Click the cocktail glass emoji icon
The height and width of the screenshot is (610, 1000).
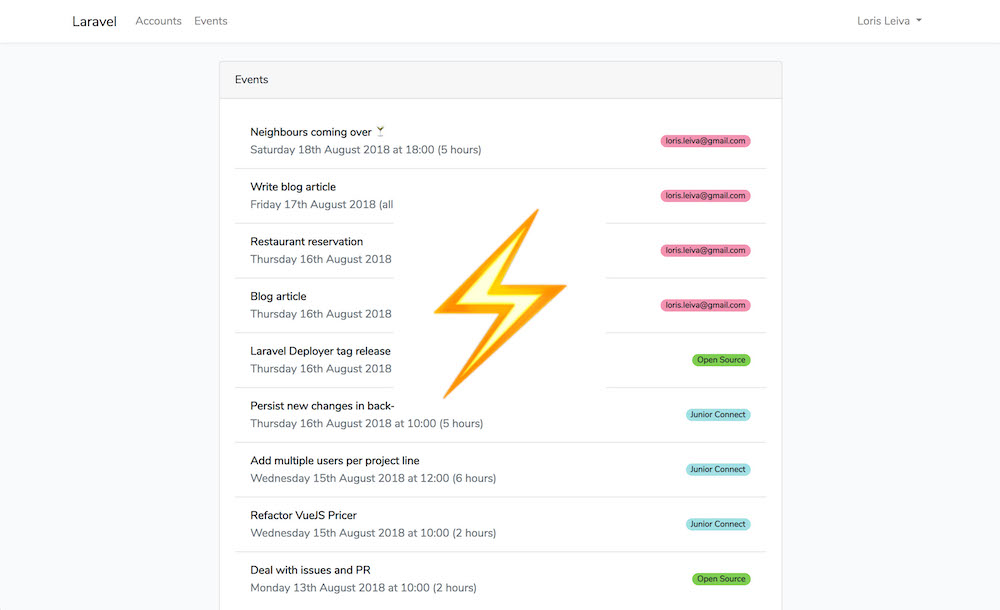pos(380,131)
